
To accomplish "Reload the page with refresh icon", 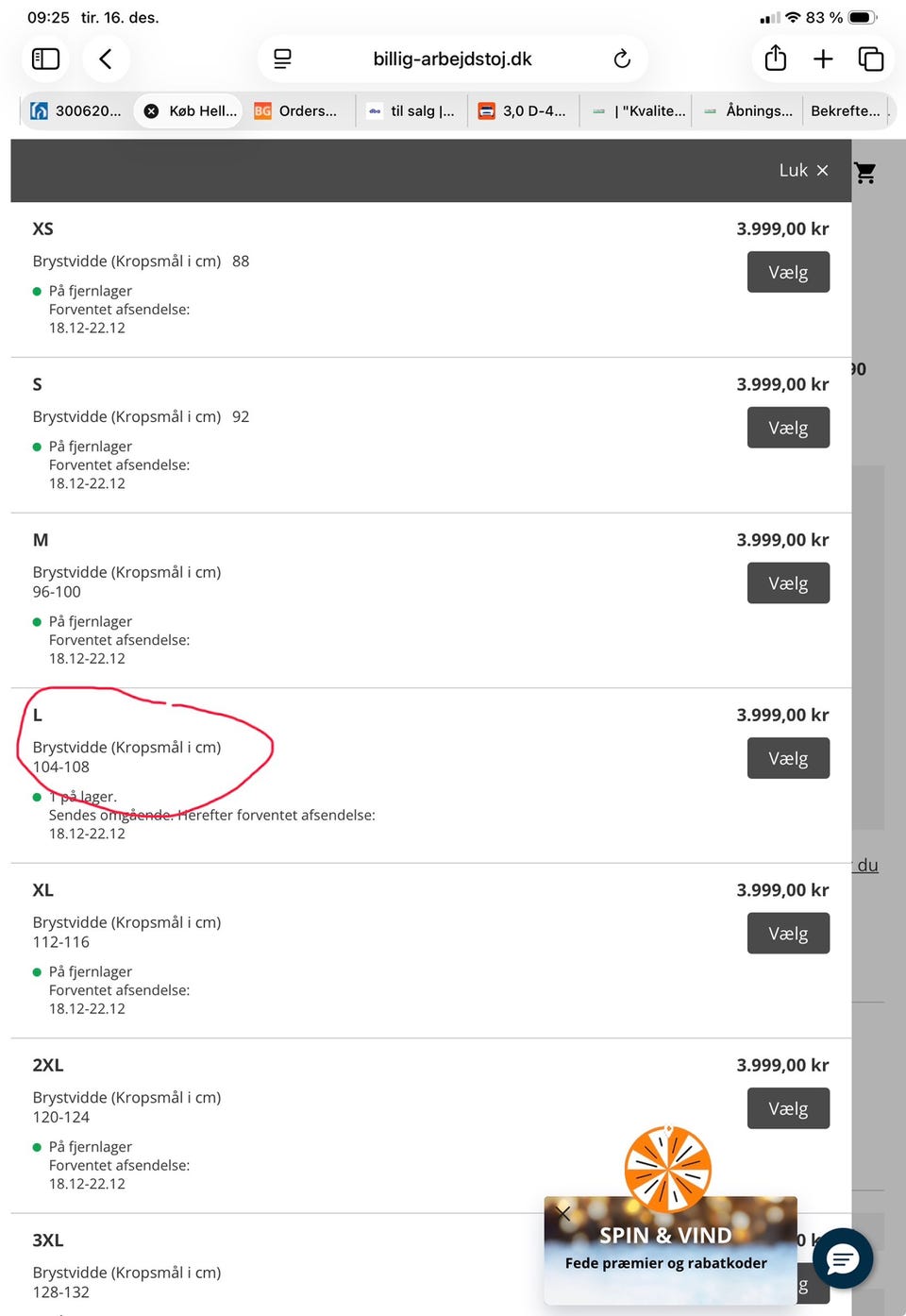I will pyautogui.click(x=621, y=59).
